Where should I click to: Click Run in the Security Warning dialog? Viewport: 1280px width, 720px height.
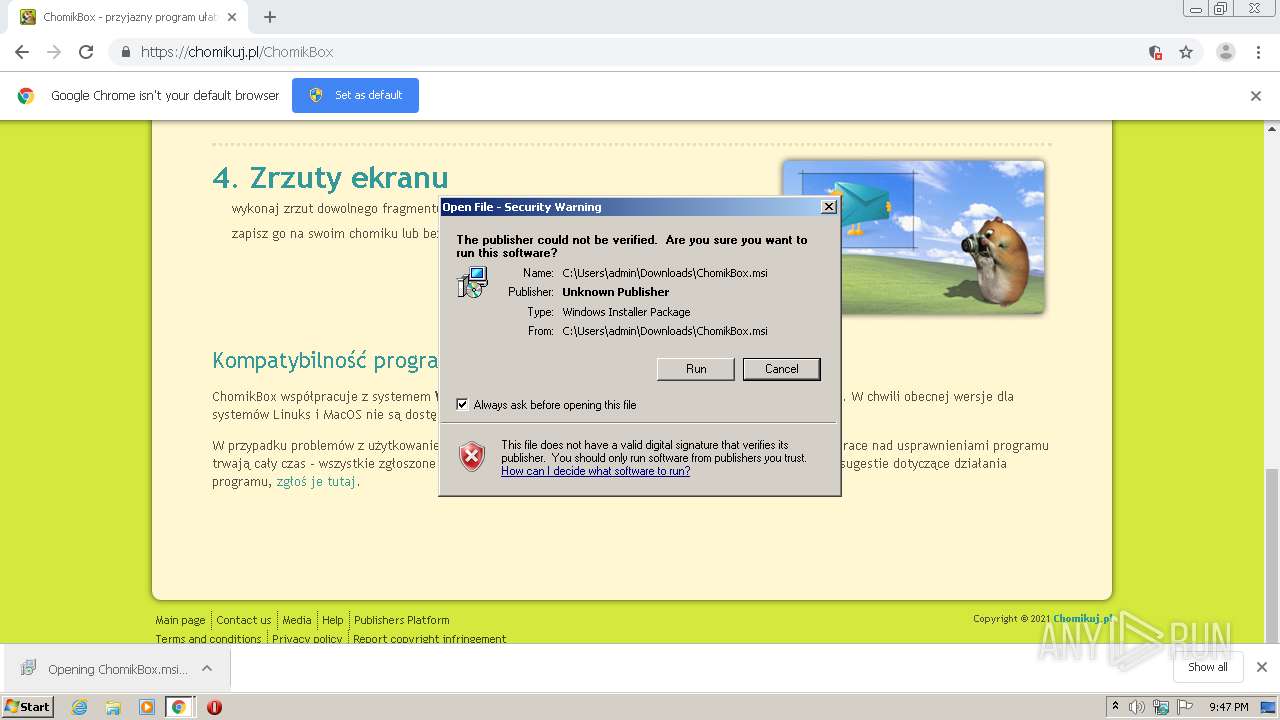[x=696, y=369]
